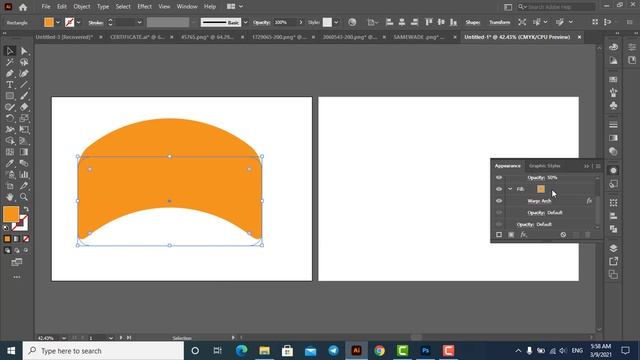The height and width of the screenshot is (360, 640).
Task: Set color mode button below fill swatch
Action: pyautogui.click(x=7, y=239)
